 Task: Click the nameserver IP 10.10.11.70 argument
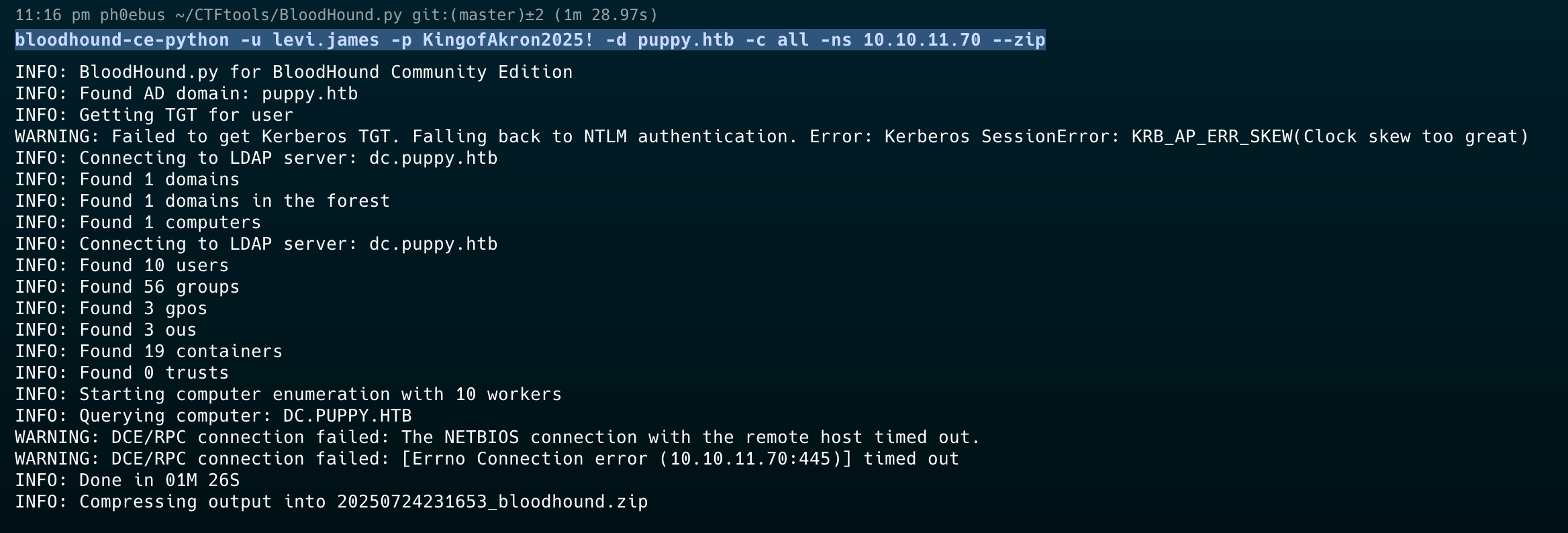pos(922,40)
